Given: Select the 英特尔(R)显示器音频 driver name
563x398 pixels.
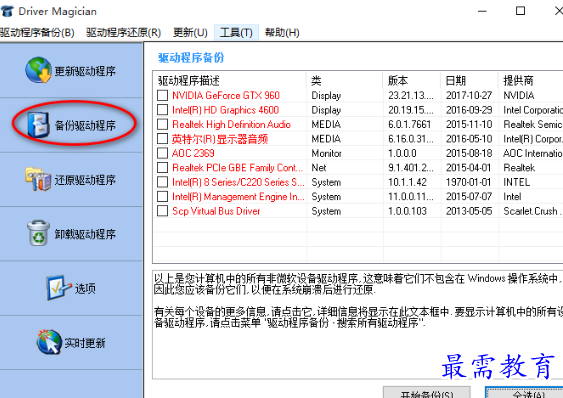Looking at the screenshot, I should 220,139.
